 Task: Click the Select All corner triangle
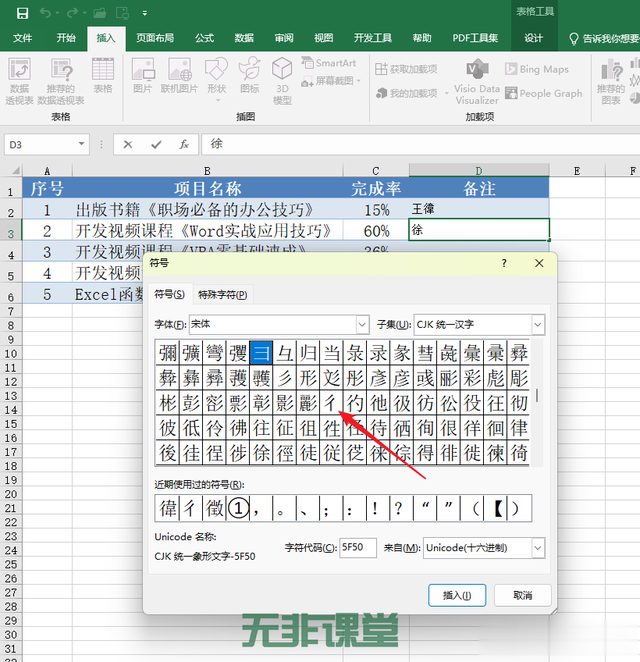click(16, 171)
